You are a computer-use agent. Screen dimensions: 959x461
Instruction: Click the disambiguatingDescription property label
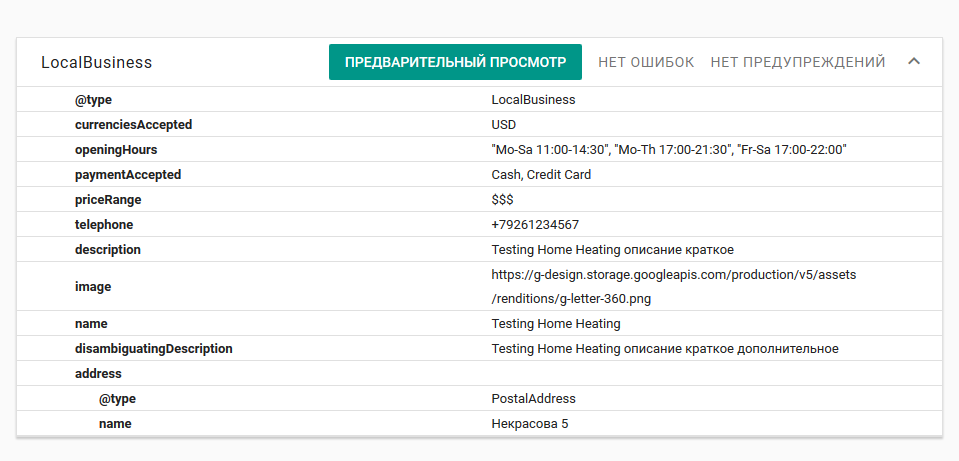(154, 349)
